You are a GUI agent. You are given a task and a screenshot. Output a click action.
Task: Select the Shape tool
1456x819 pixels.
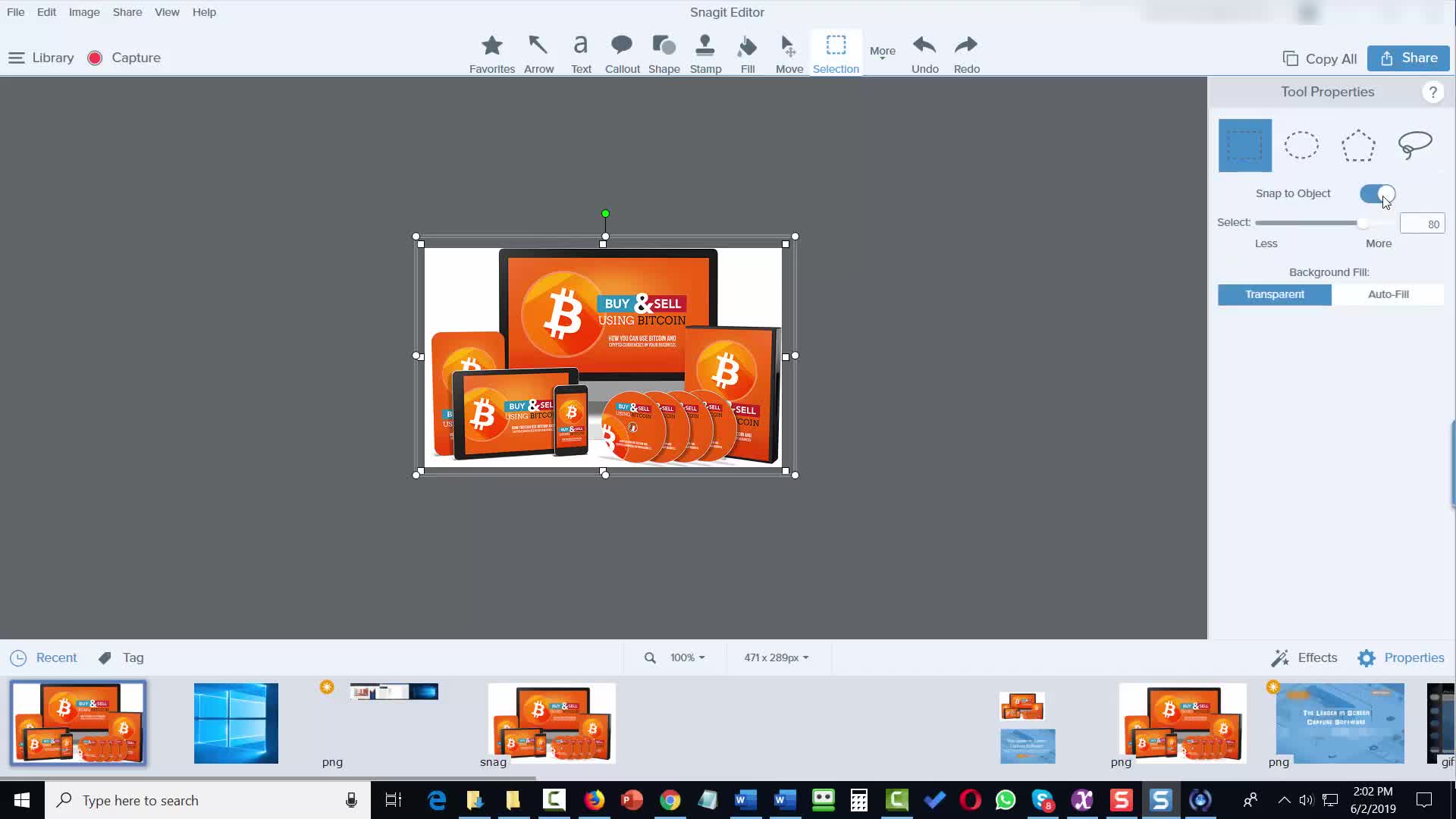[664, 54]
